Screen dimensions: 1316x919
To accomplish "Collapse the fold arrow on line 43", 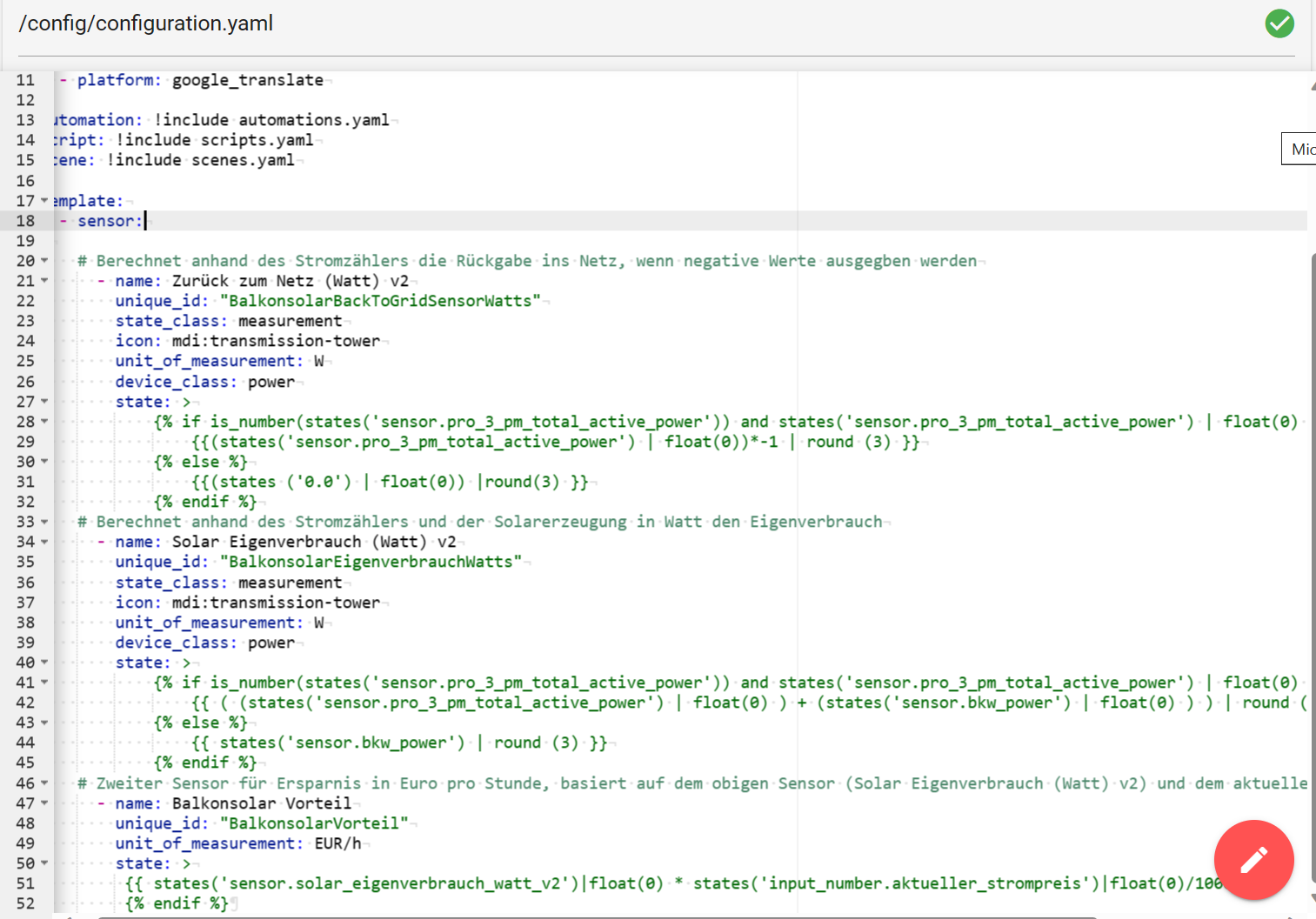I will click(44, 723).
